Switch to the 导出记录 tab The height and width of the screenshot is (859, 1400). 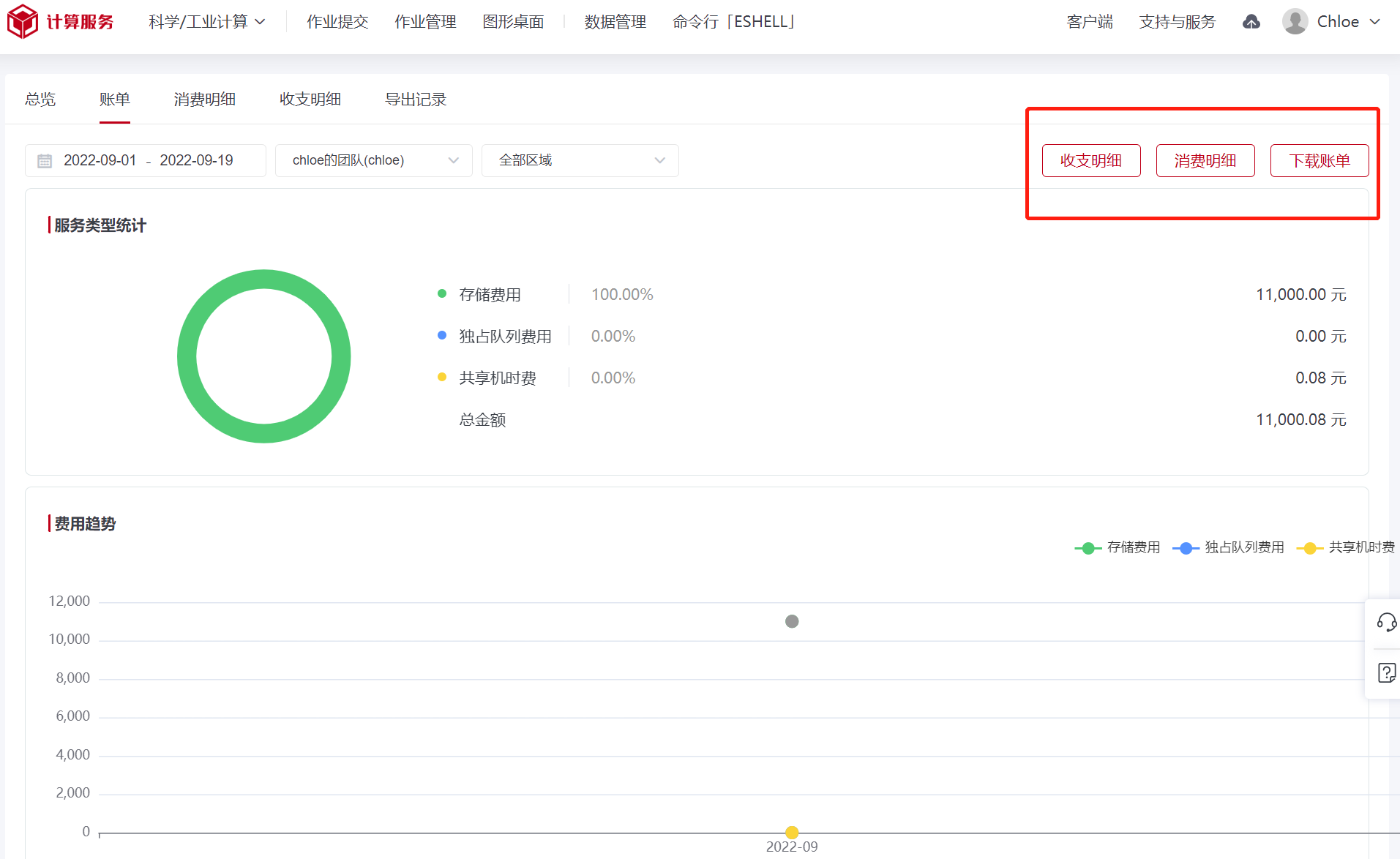pos(416,100)
